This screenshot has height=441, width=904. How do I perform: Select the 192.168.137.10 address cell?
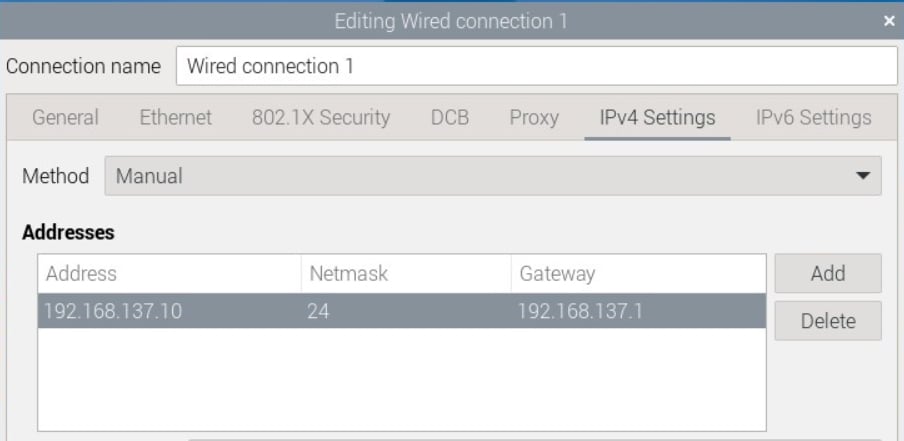[x=170, y=311]
